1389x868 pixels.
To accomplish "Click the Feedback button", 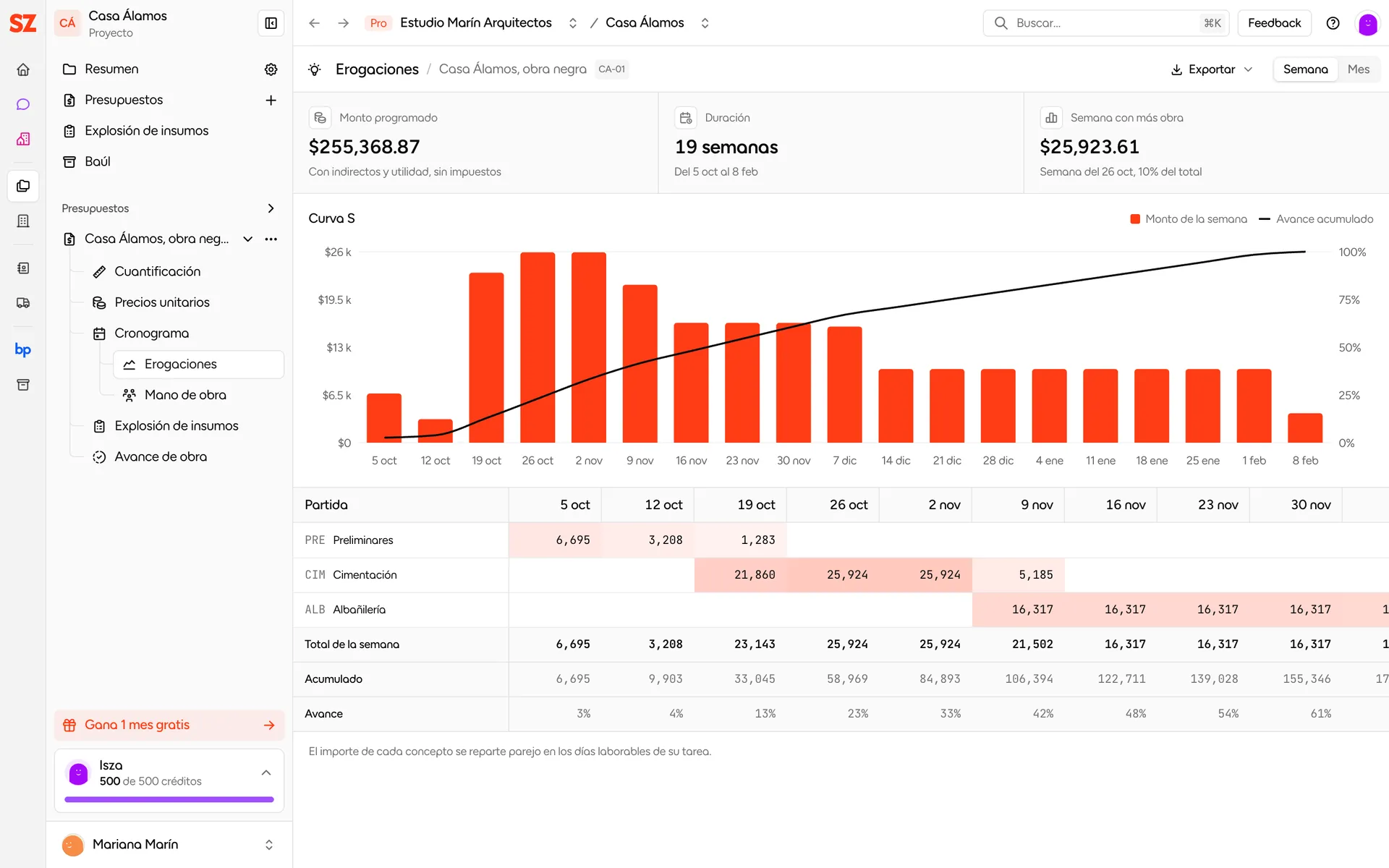I will click(1274, 23).
